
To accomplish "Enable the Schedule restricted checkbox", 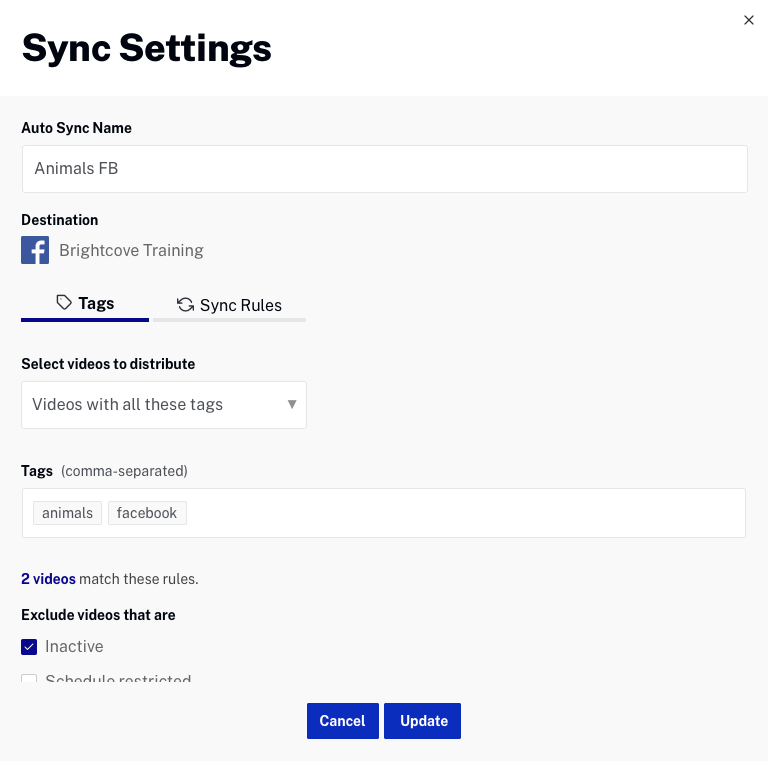I will click(x=29, y=680).
